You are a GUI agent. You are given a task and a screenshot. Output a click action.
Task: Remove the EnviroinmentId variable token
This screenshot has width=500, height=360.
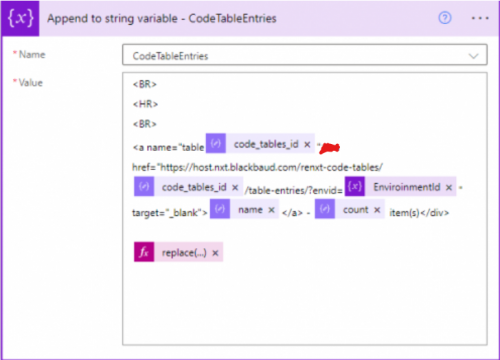(449, 187)
